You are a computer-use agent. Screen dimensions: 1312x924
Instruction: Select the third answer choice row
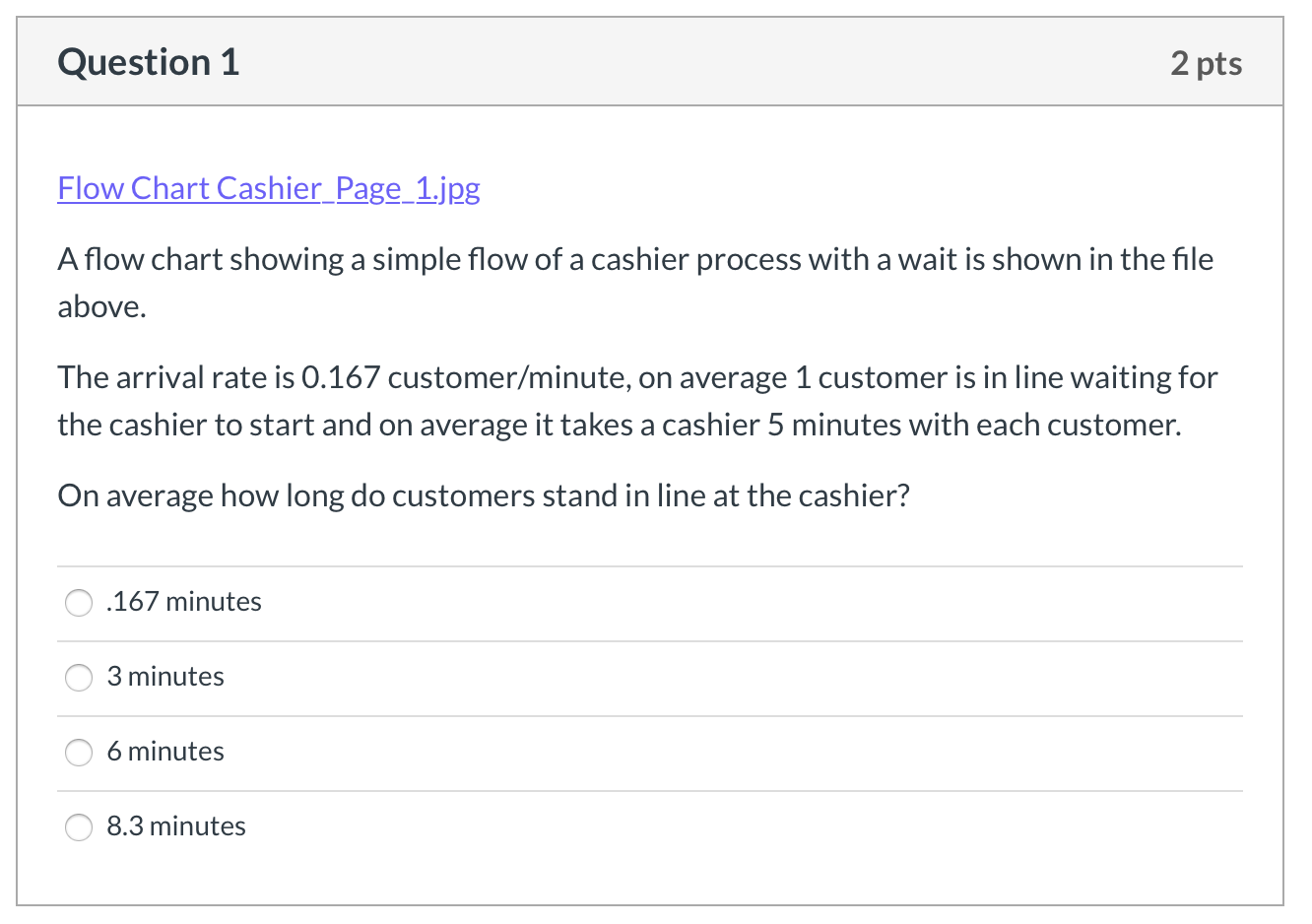(x=394, y=752)
